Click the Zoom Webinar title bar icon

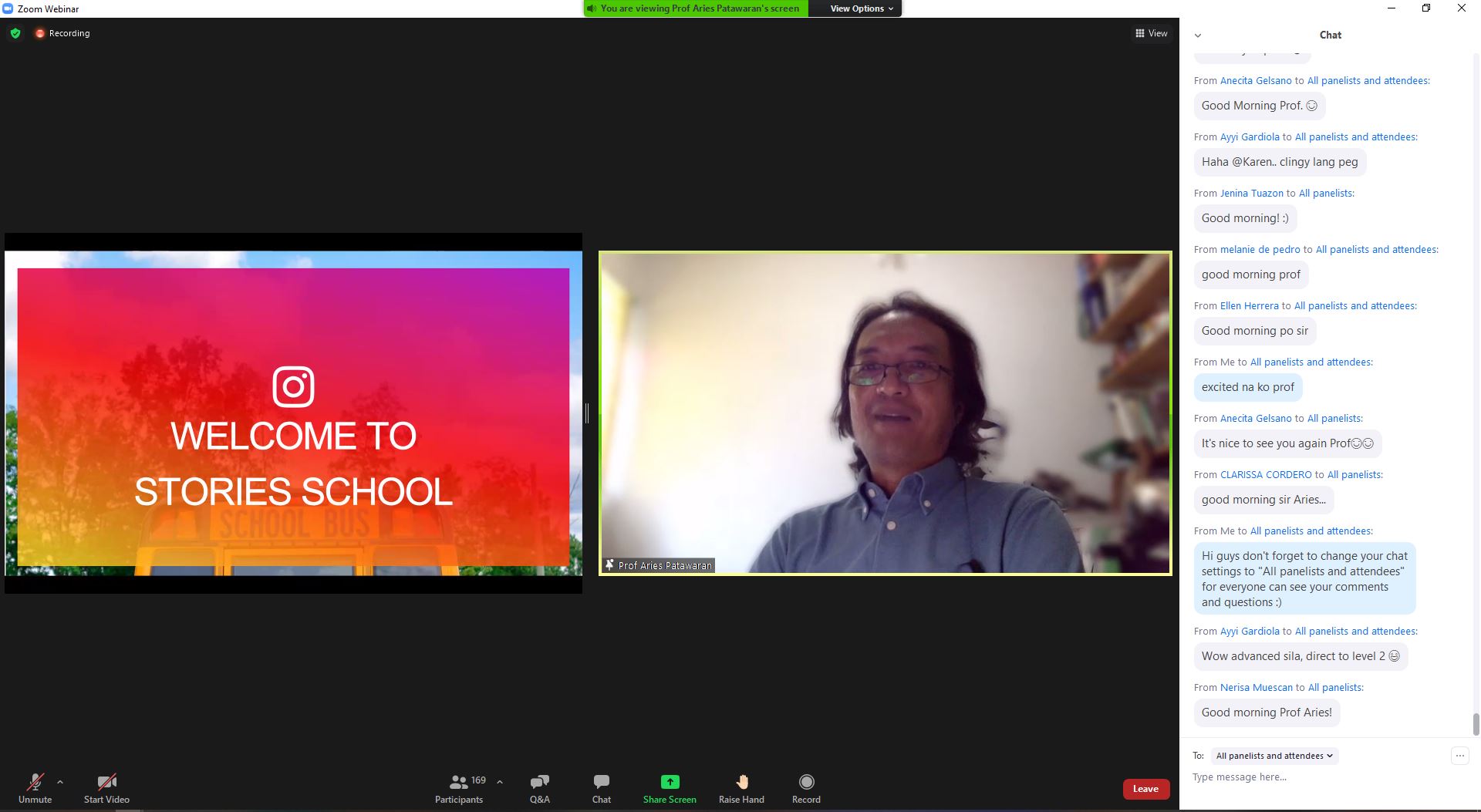pos(8,8)
